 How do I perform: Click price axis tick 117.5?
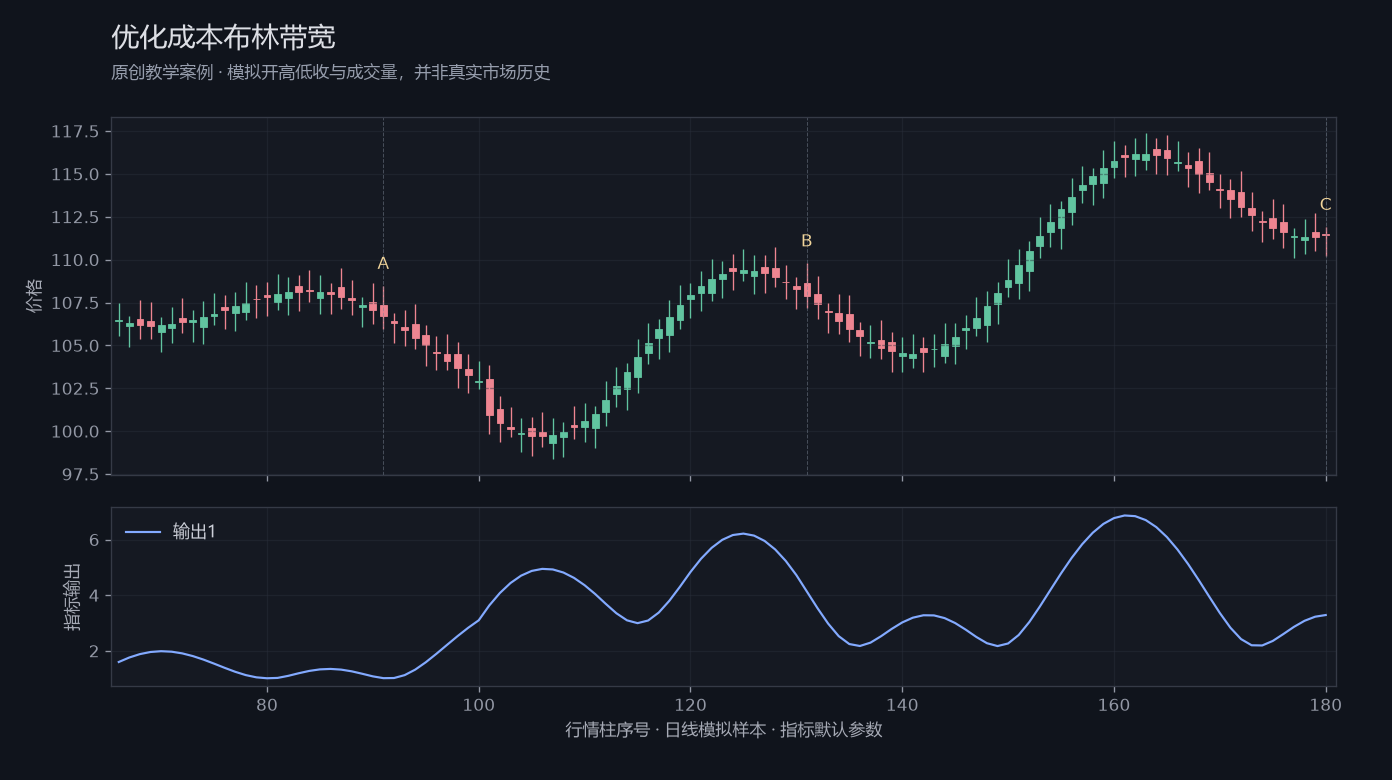(75, 132)
